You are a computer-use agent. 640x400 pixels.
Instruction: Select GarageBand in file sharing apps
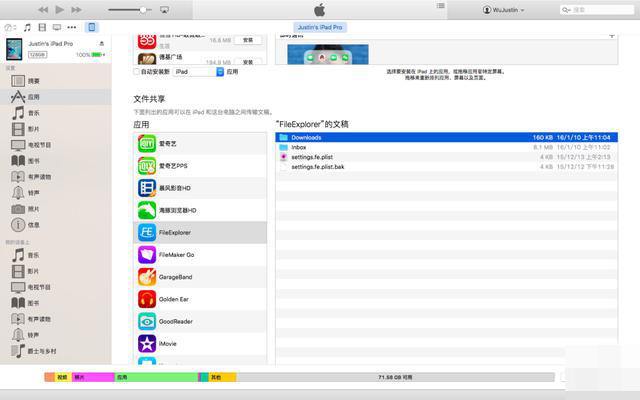(x=200, y=277)
